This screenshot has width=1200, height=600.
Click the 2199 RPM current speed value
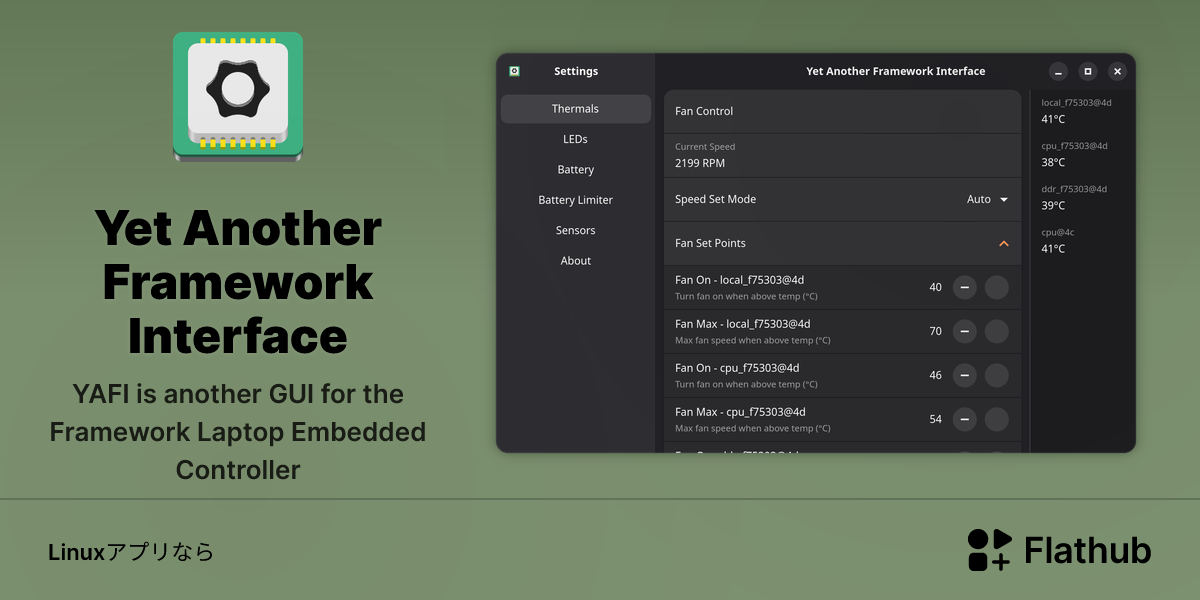click(x=700, y=163)
